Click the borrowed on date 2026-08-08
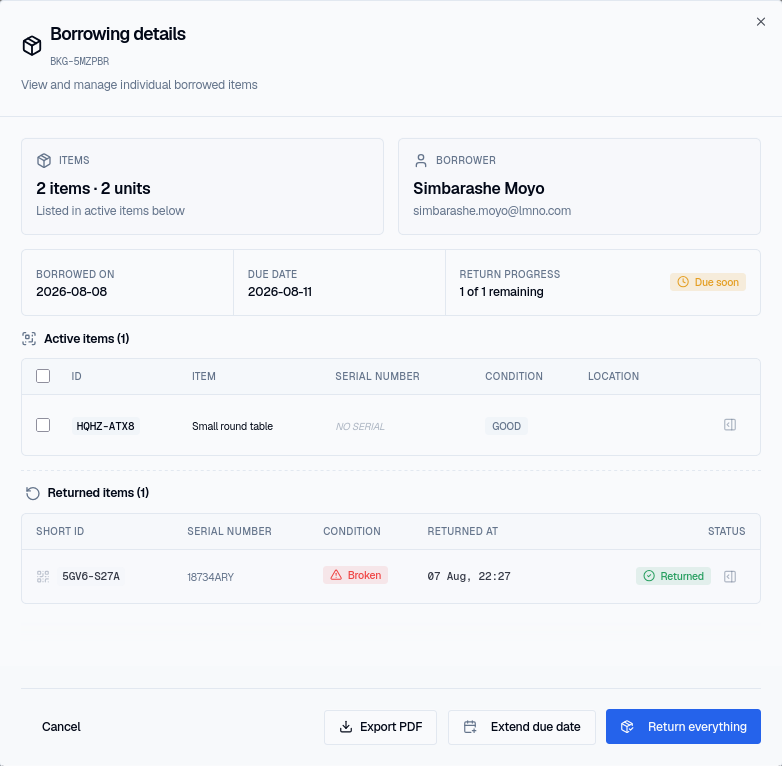Viewport: 782px width, 766px height. pyautogui.click(x=71, y=292)
